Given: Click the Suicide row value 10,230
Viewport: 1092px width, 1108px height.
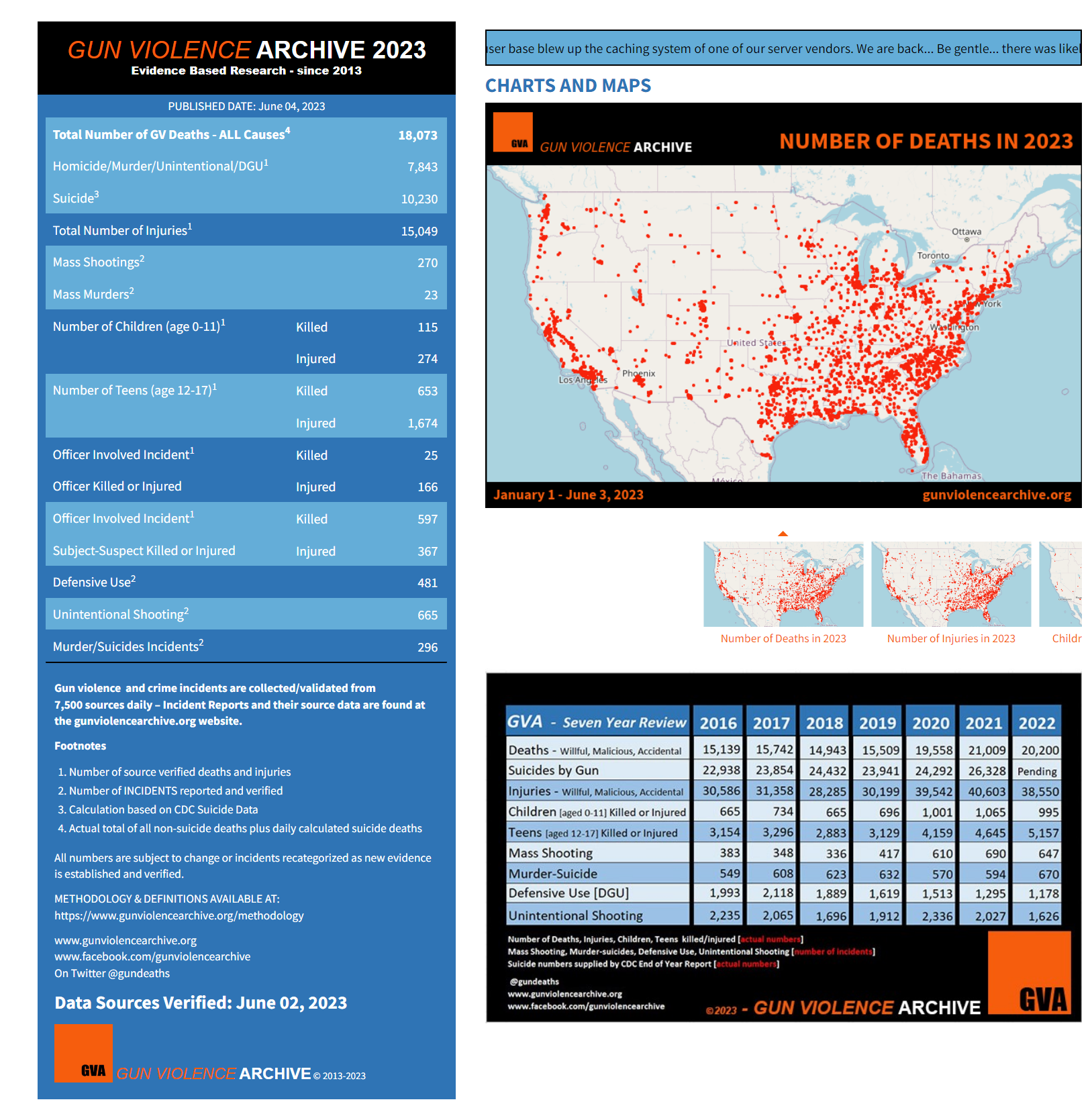Looking at the screenshot, I should [419, 199].
